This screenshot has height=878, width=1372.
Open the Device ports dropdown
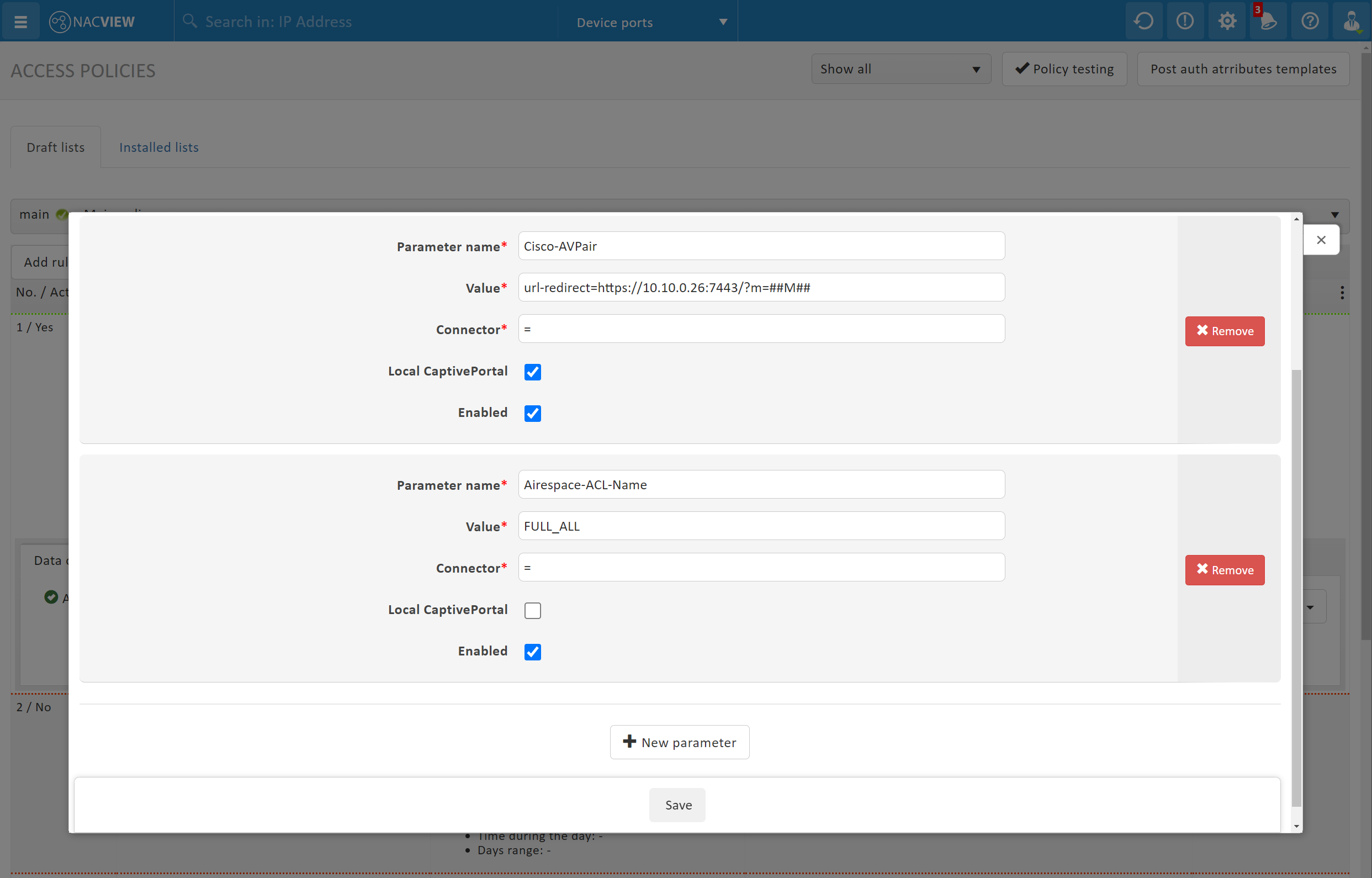[x=652, y=22]
